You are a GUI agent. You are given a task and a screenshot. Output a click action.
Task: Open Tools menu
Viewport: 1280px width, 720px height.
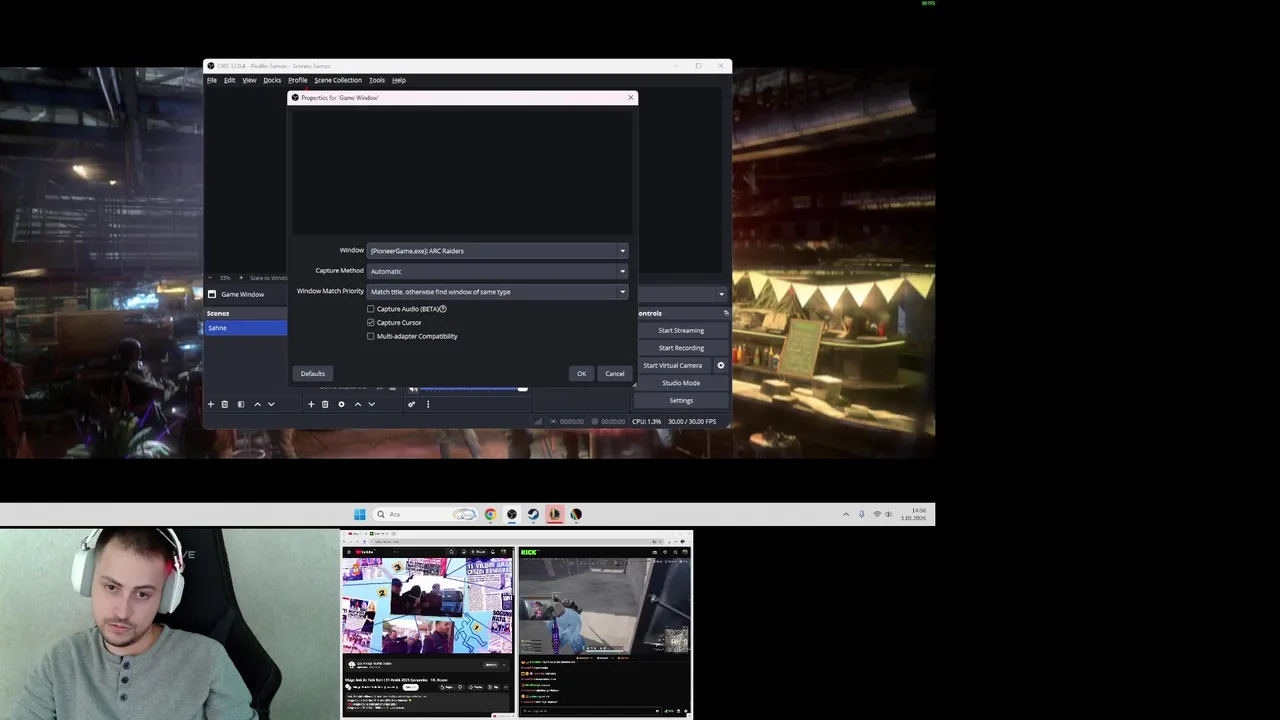[x=377, y=80]
